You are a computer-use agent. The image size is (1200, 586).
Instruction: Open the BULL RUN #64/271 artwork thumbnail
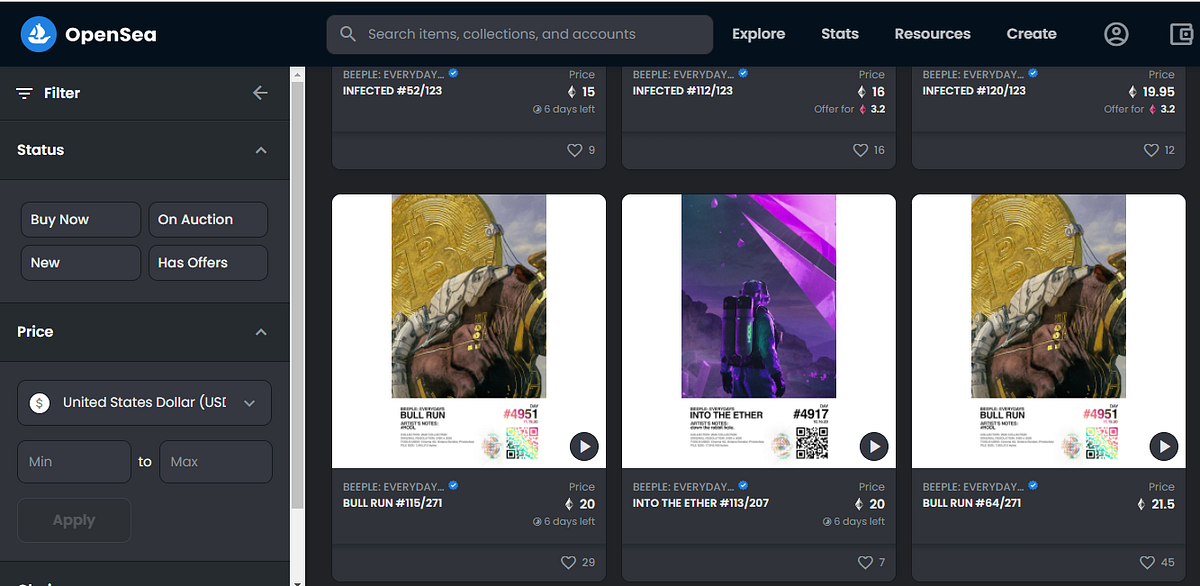click(1049, 331)
